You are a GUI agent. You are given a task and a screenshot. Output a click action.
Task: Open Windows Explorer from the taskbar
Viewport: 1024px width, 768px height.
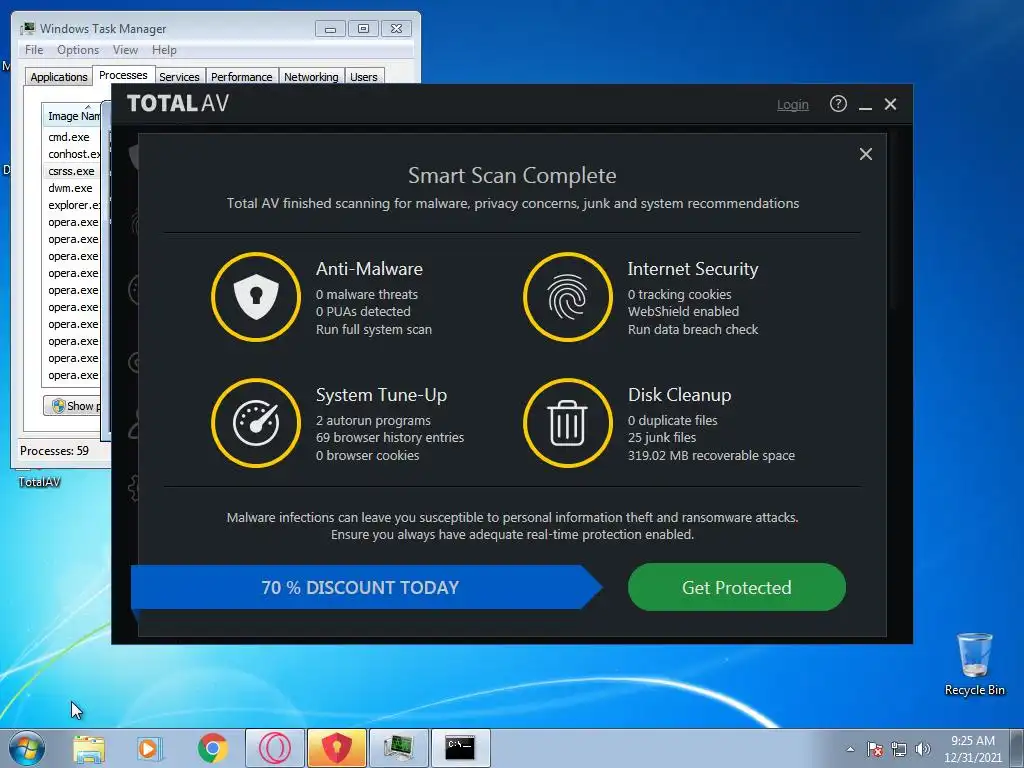(x=89, y=748)
